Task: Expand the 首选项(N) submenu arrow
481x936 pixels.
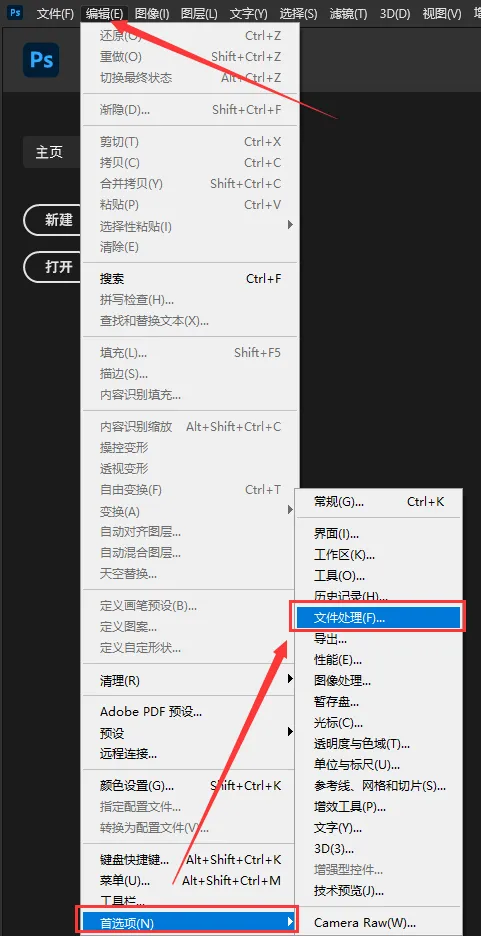Action: coord(290,922)
